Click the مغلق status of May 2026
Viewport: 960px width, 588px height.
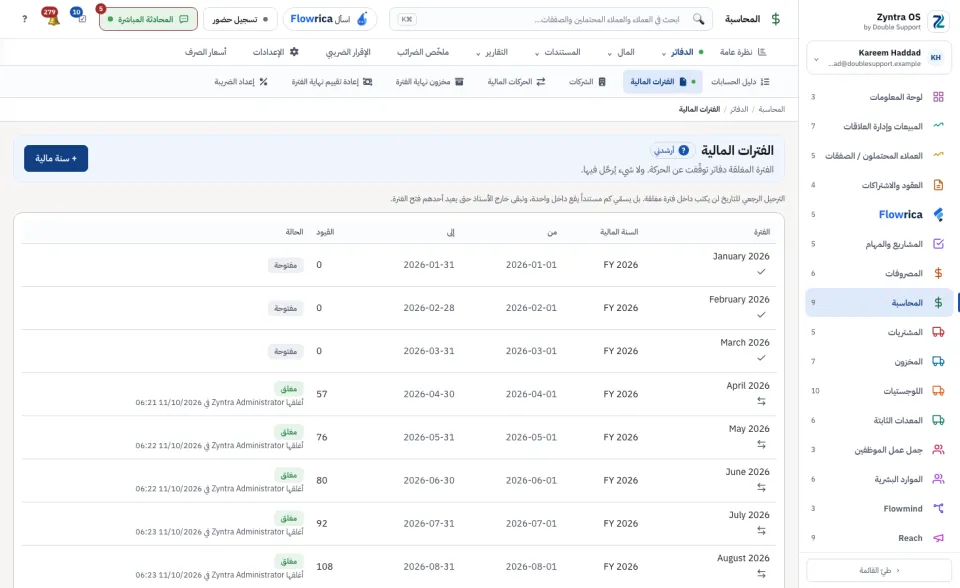289,432
